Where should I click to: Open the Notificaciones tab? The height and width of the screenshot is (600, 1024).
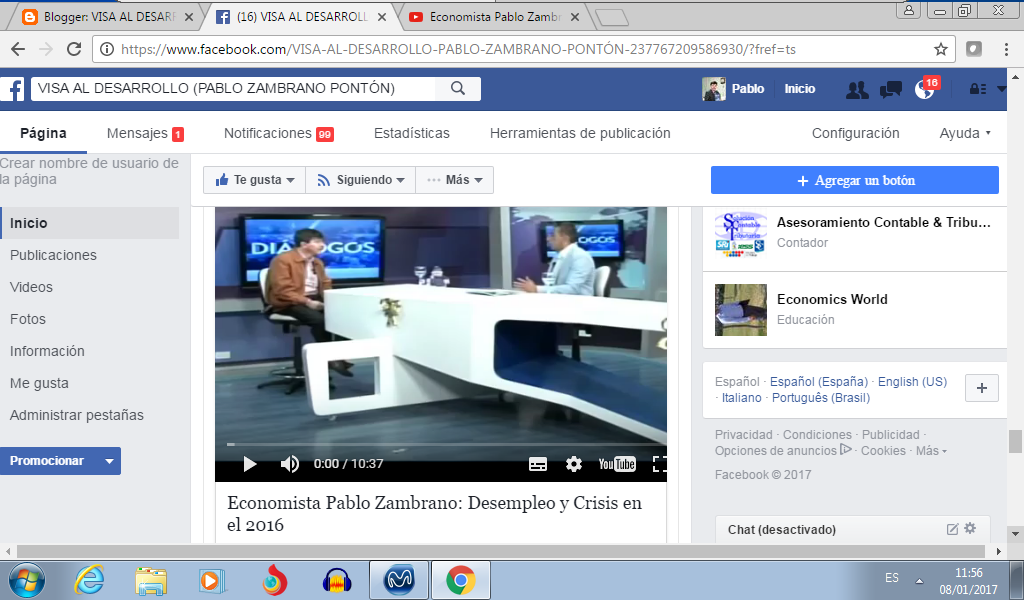point(279,133)
